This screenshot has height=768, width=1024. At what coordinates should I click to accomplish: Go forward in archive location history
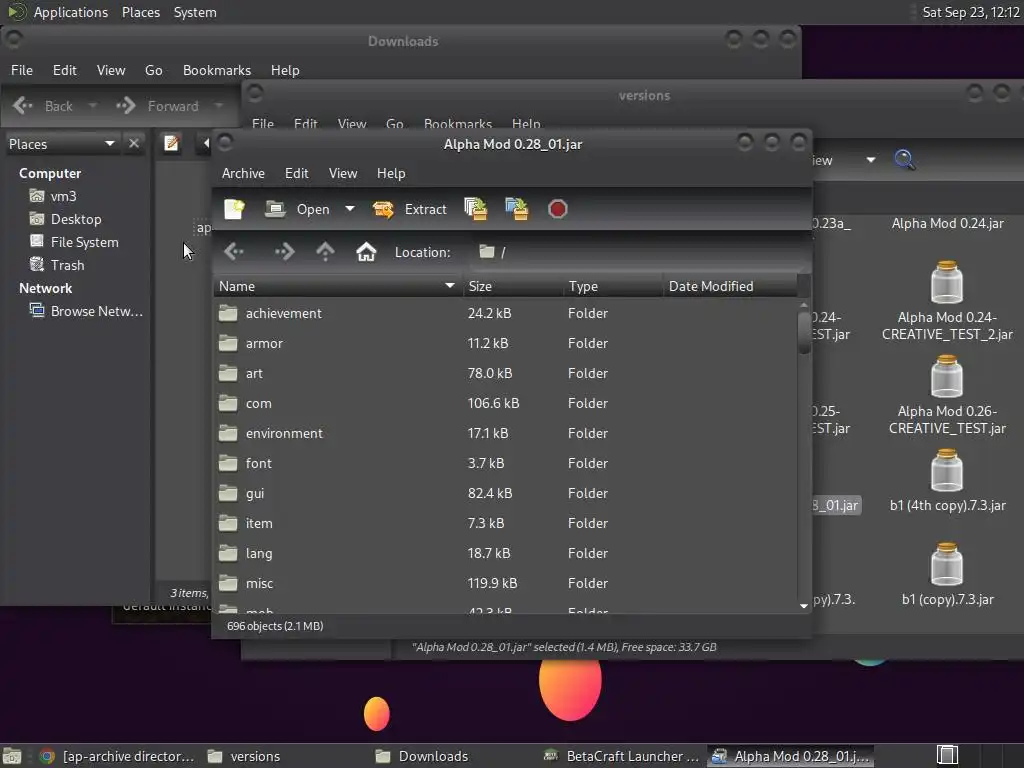click(285, 251)
